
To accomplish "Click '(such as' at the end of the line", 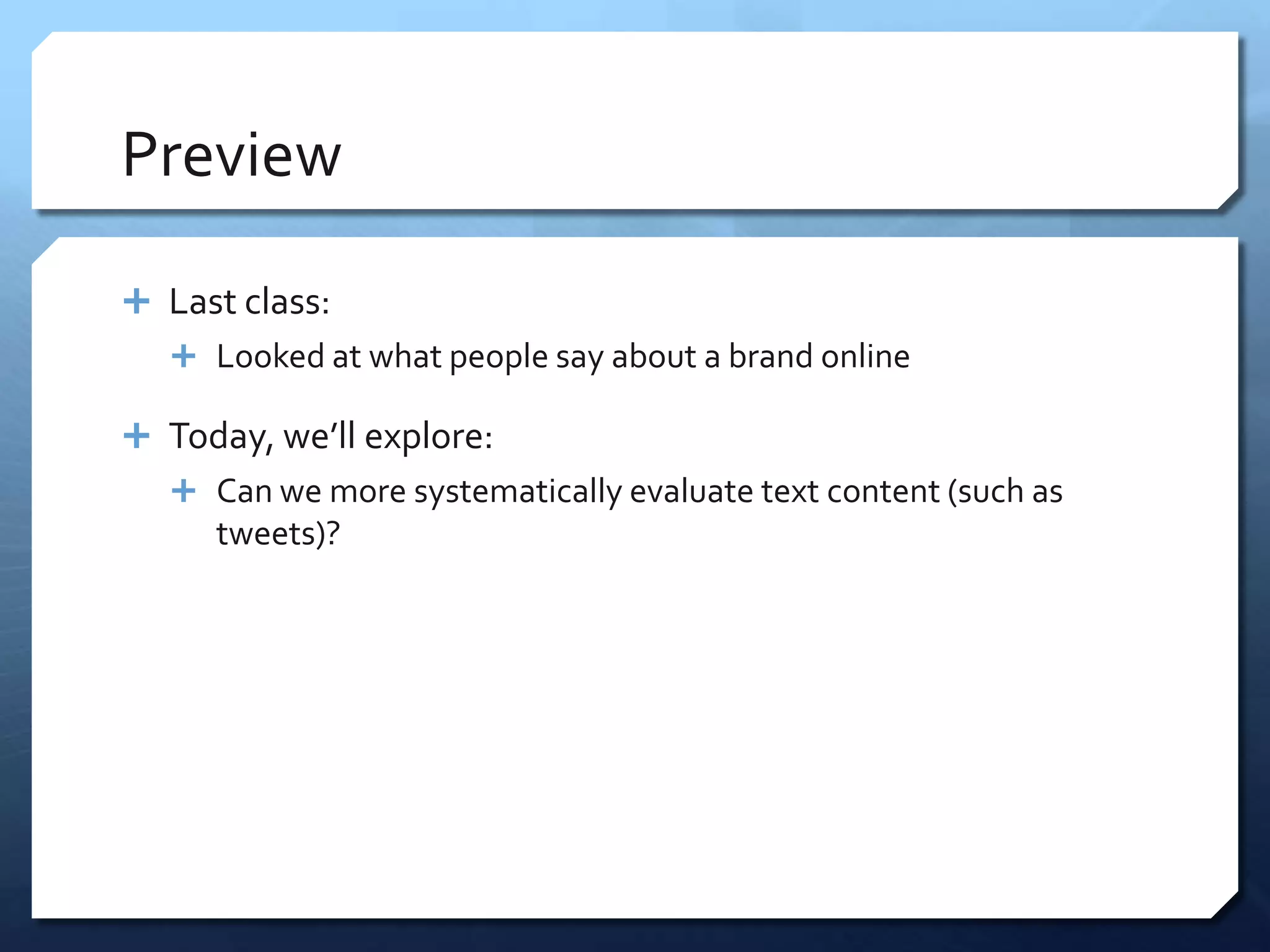I will tap(1005, 491).
